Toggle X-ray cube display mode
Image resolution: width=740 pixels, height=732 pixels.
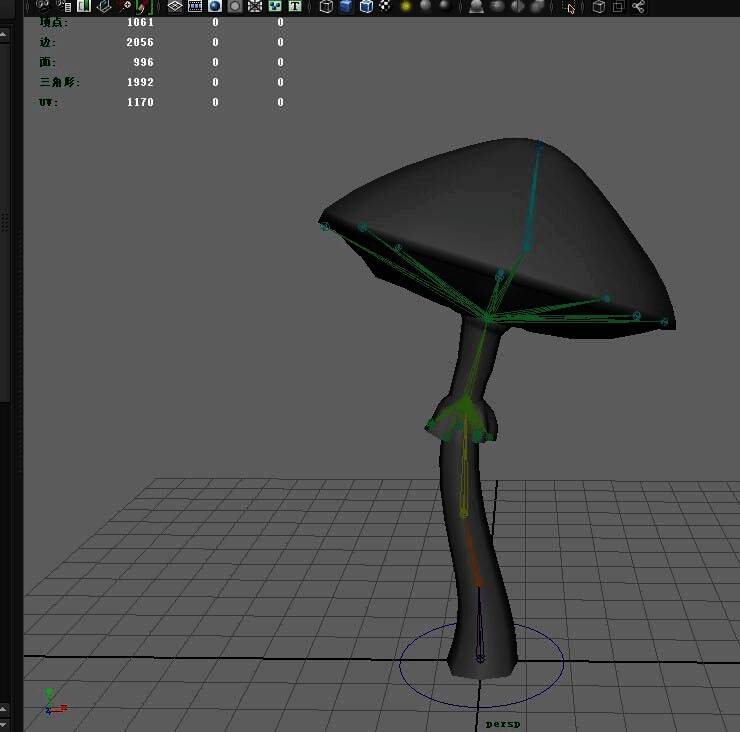tap(598, 6)
